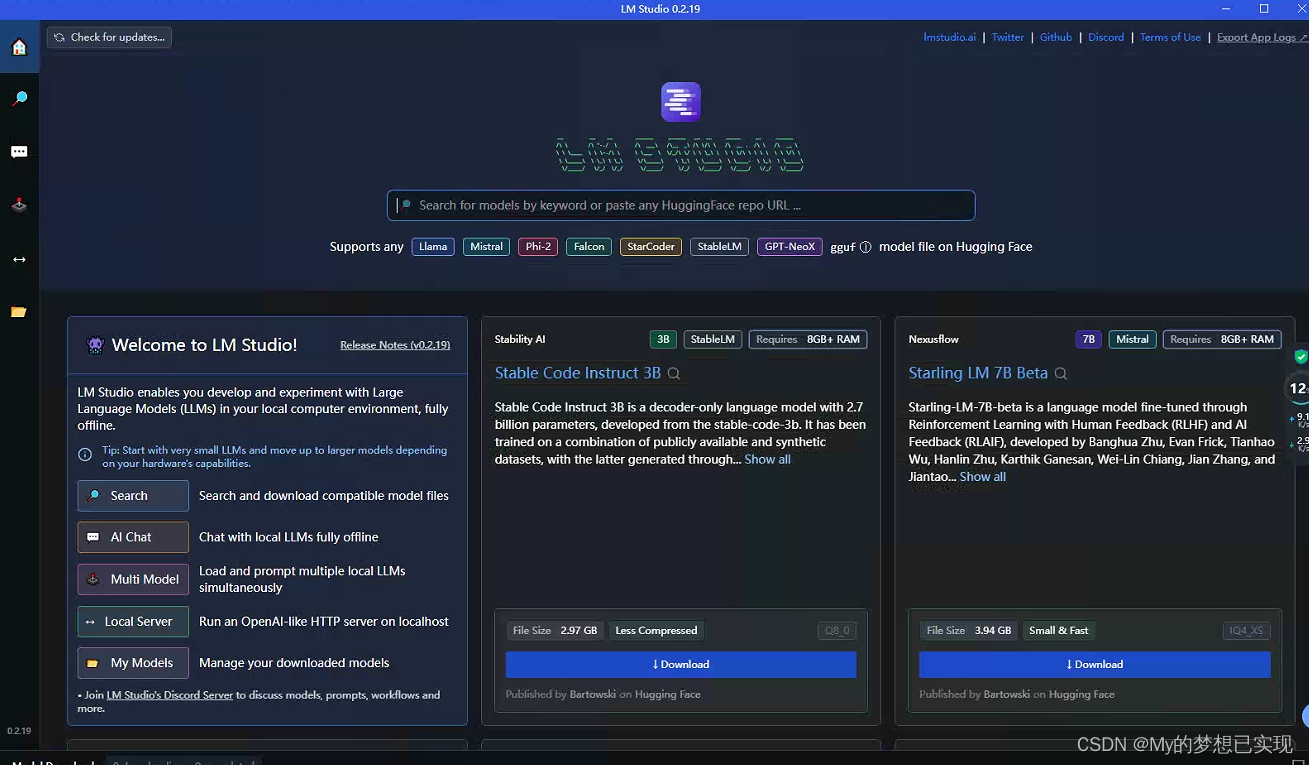Open Stable Code Instruct 3B title
Viewport: 1309px width, 765px height.
click(578, 373)
